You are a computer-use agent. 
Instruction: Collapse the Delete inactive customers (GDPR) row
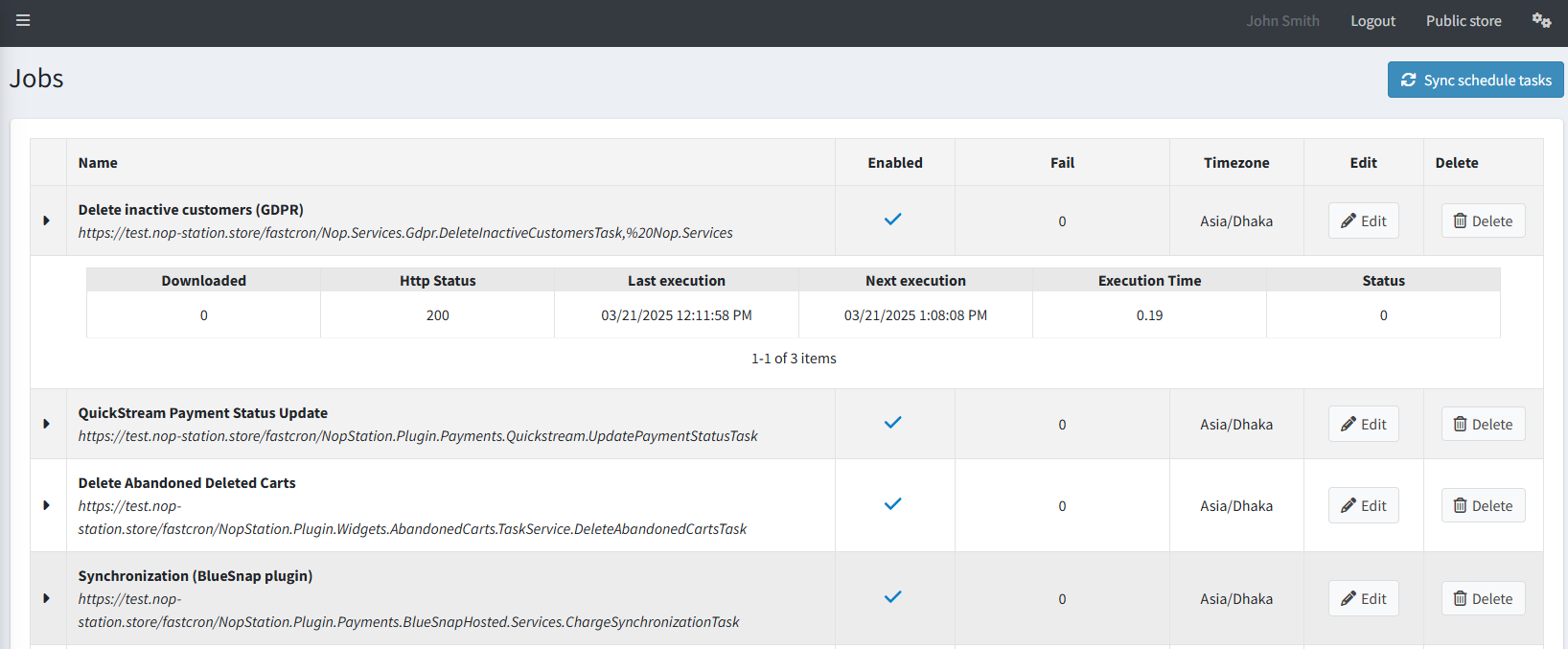46,220
